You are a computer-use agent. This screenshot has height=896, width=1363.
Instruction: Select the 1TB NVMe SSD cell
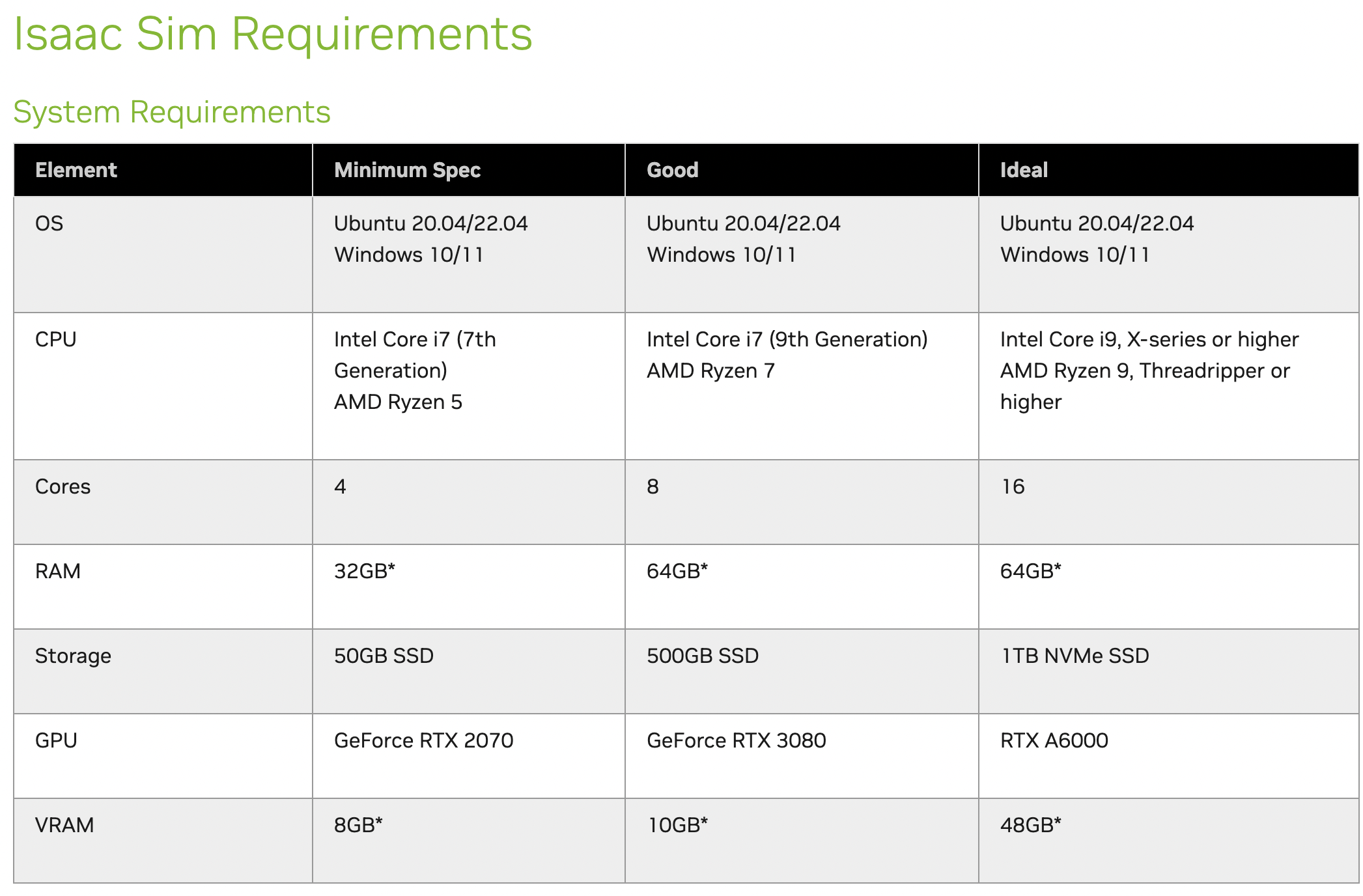pos(1075,656)
